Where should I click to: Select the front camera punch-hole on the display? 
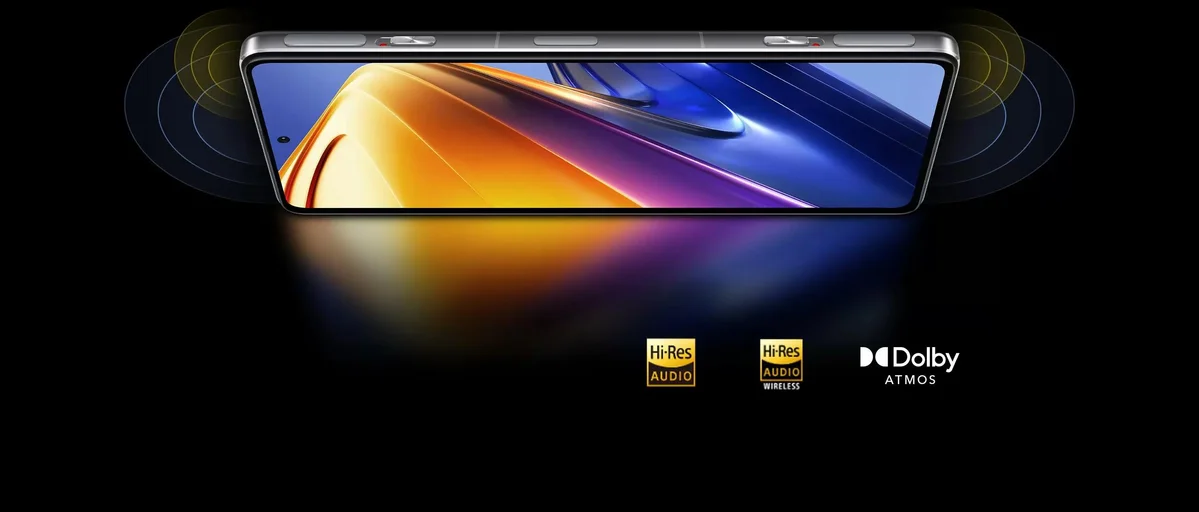[285, 139]
